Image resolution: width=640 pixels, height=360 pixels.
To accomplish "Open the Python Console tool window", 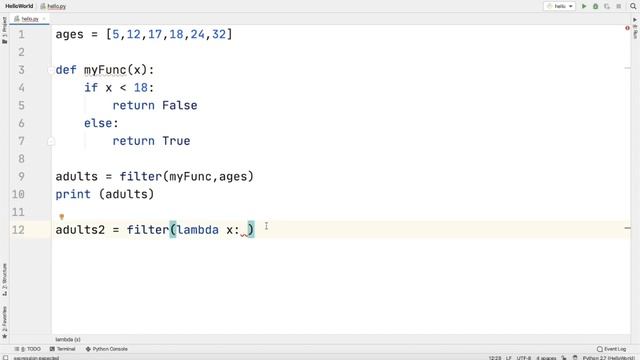I will pos(107,349).
